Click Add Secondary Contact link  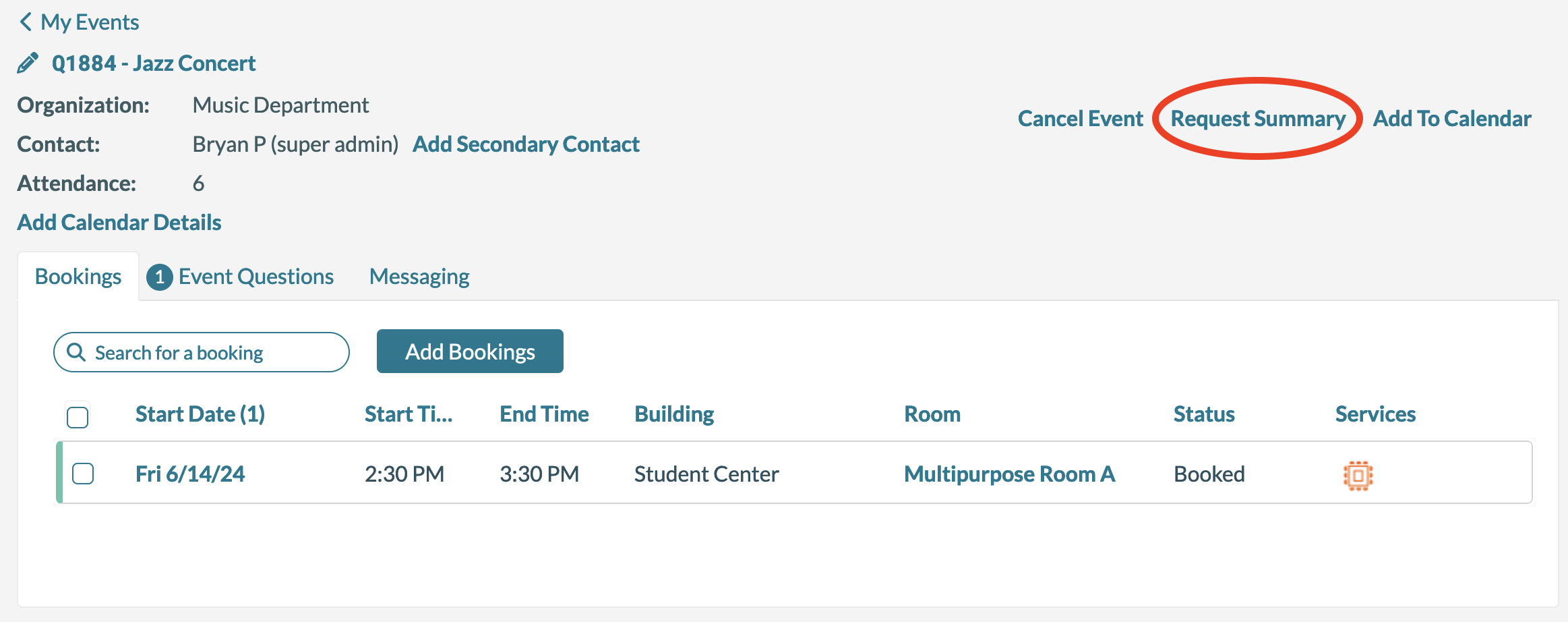tap(526, 144)
